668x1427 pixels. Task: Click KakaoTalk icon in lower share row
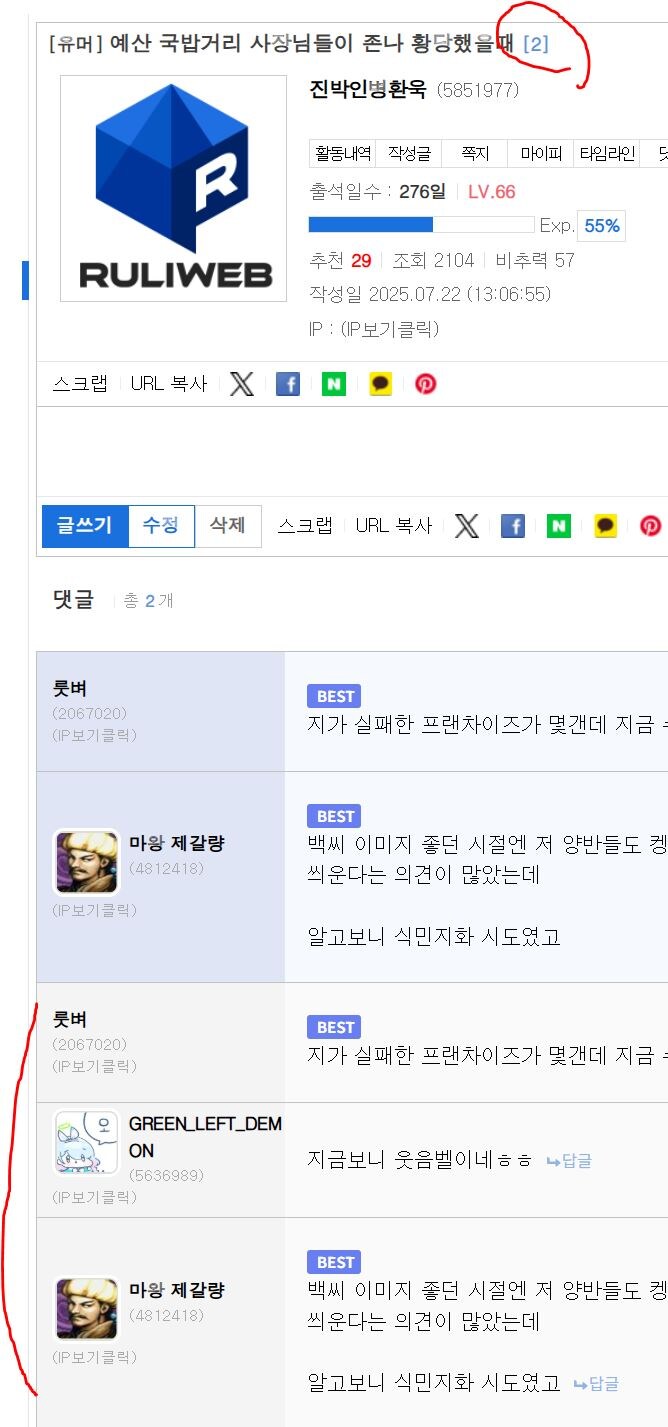[605, 526]
